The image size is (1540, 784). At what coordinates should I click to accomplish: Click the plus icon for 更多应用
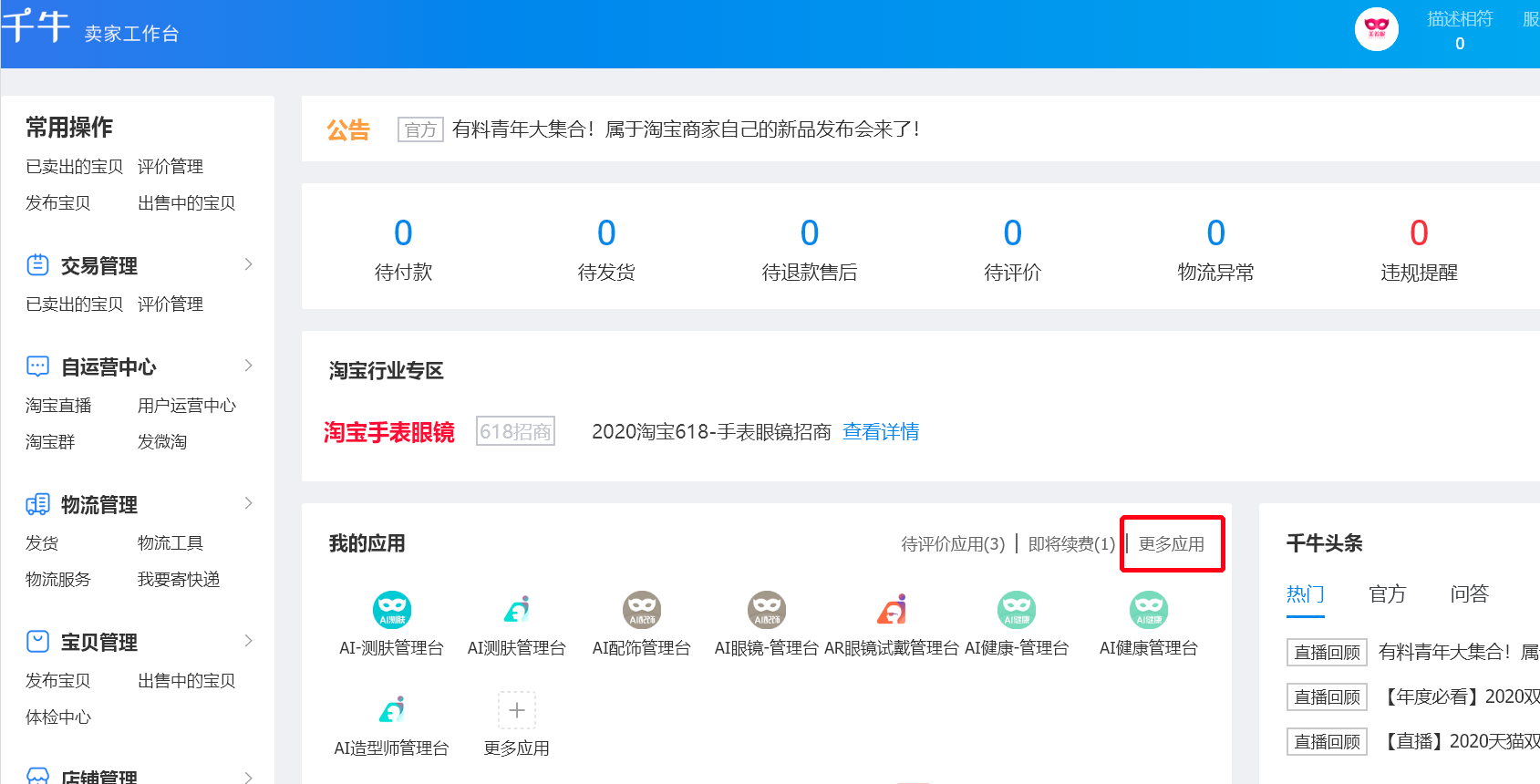point(517,710)
